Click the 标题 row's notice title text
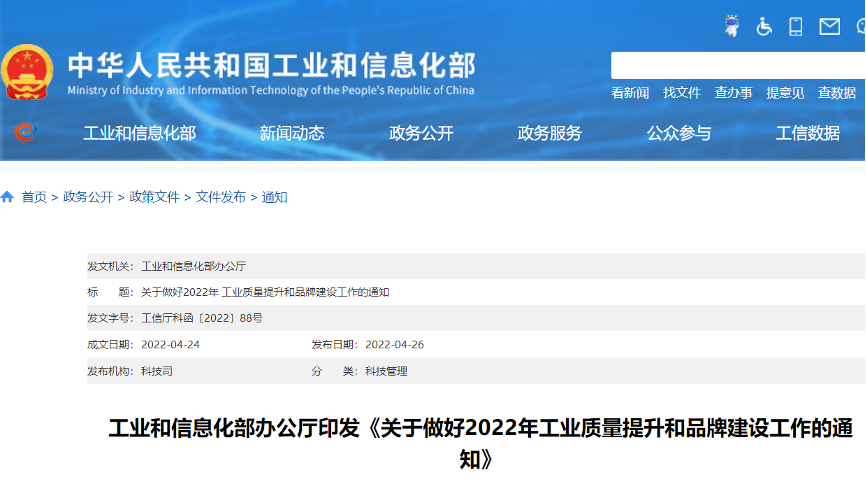This screenshot has width=866, height=499. (x=265, y=292)
